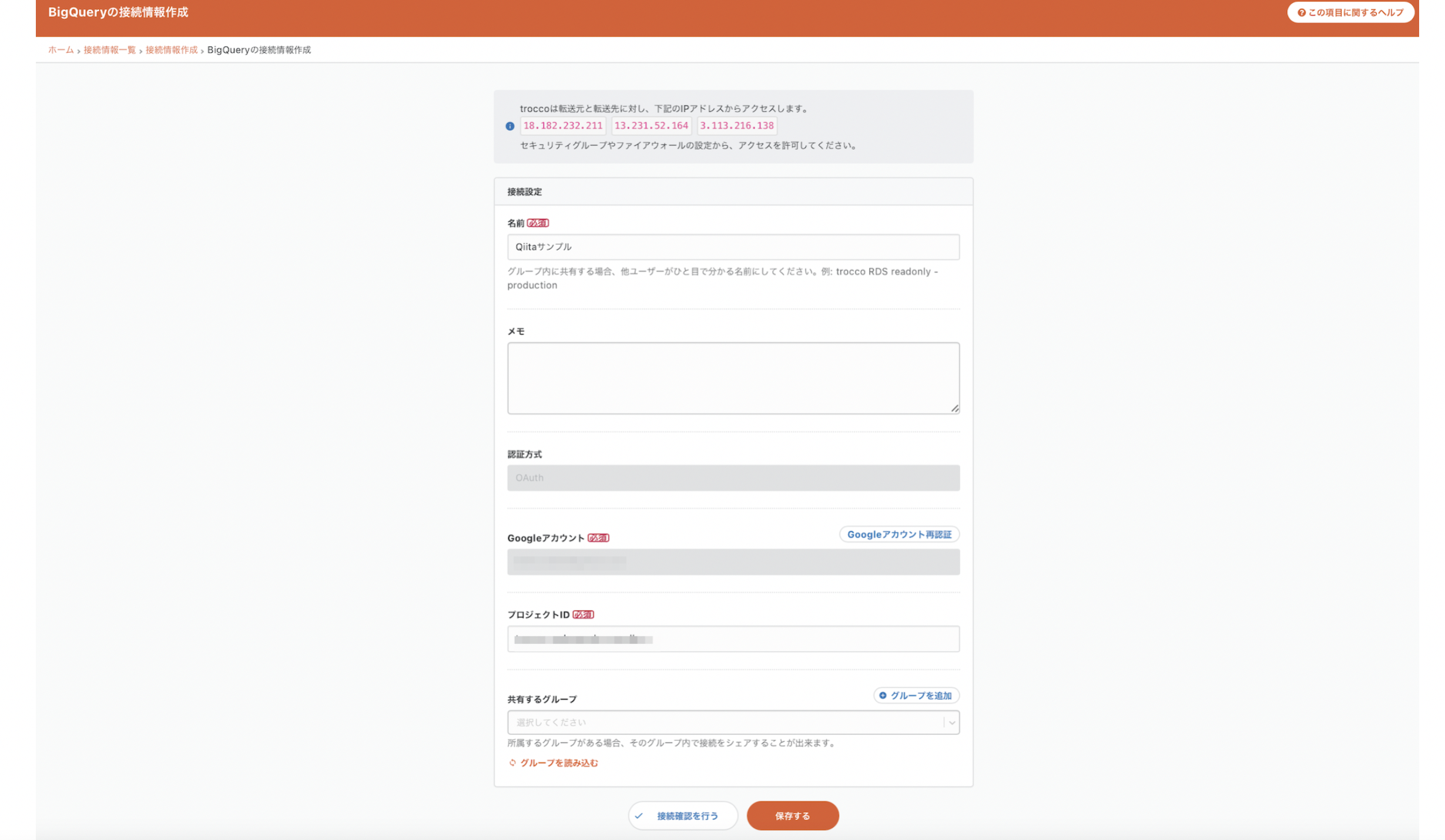
Task: Open 接続情報作成 breadcrumb link
Action: 172,50
